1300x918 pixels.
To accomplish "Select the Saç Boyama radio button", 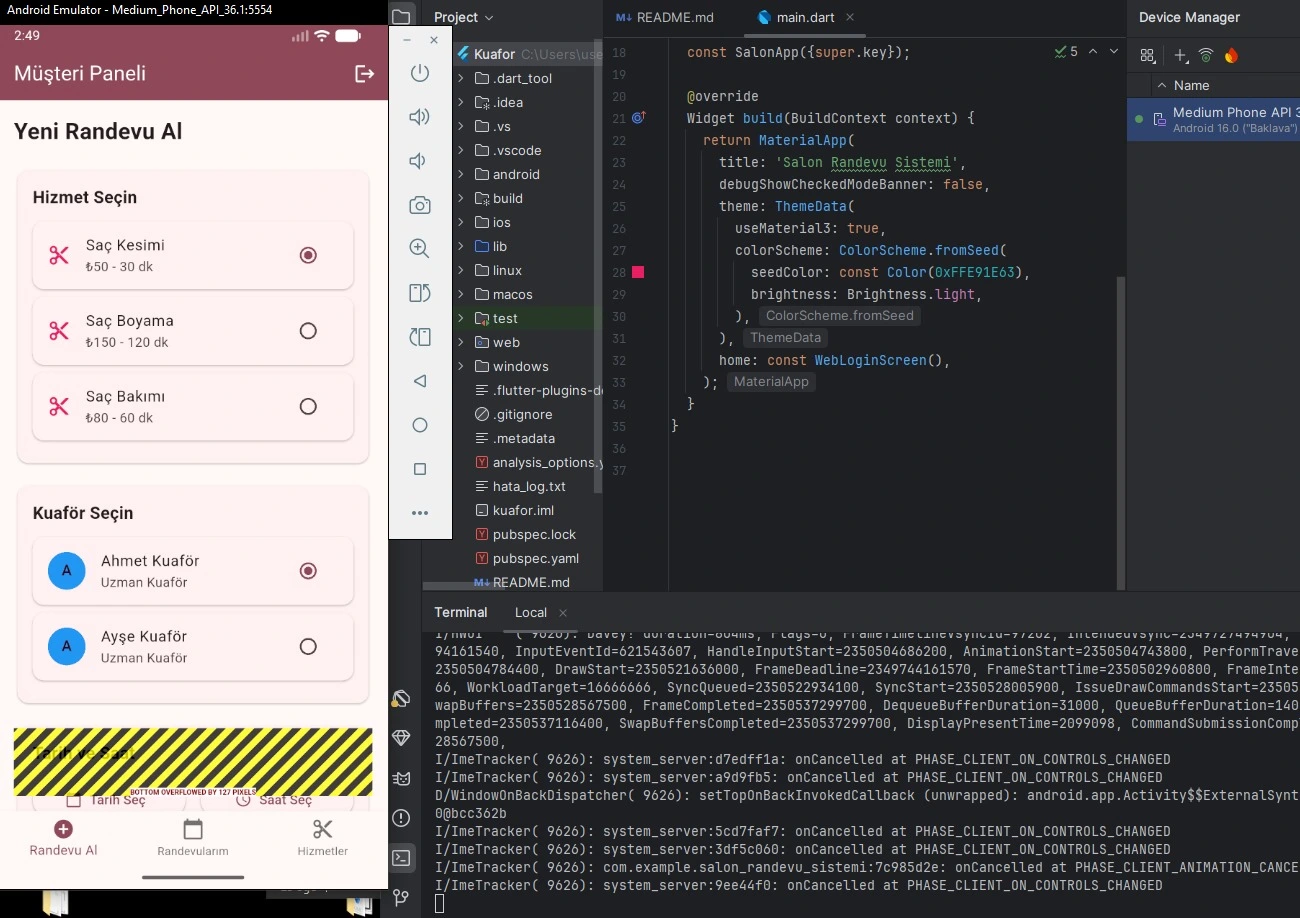I will click(x=308, y=331).
